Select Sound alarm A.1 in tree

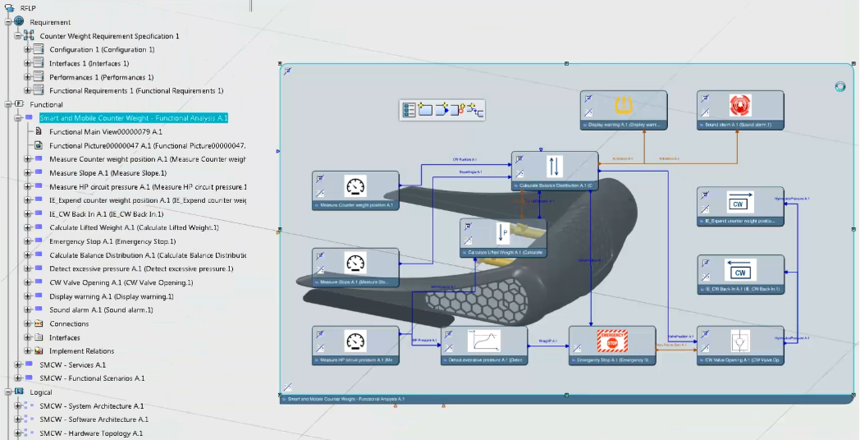tap(101, 310)
